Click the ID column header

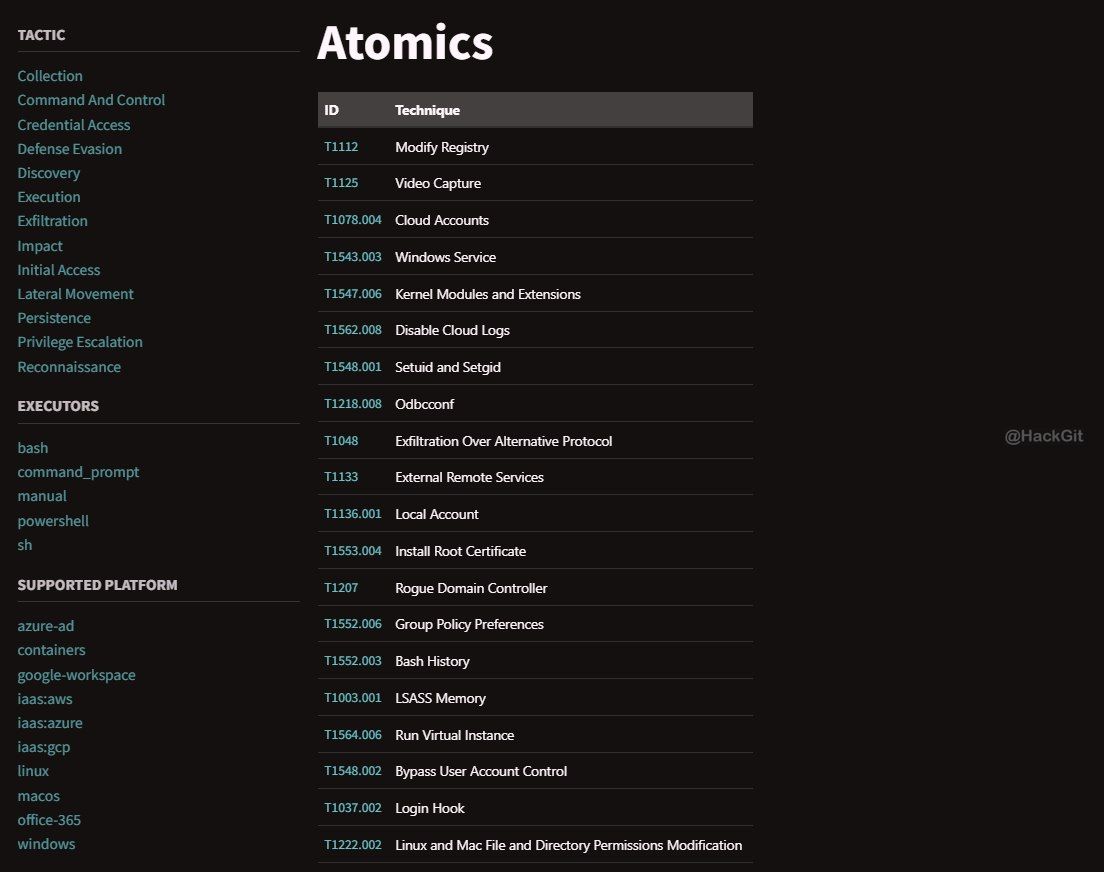point(332,110)
